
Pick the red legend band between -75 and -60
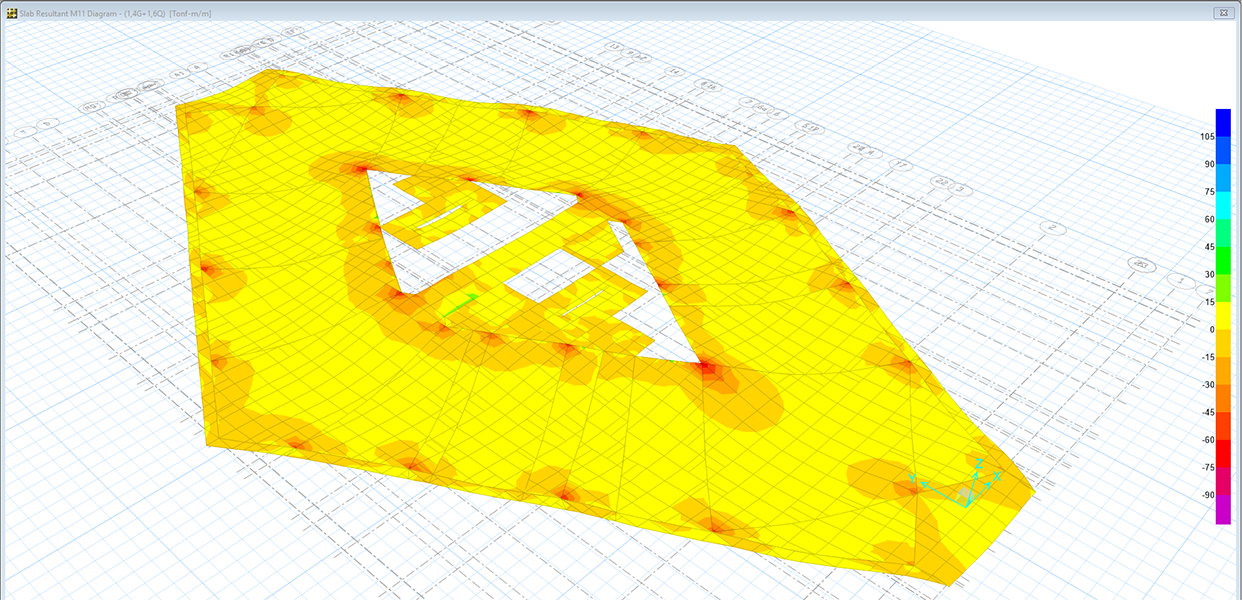pos(1222,454)
